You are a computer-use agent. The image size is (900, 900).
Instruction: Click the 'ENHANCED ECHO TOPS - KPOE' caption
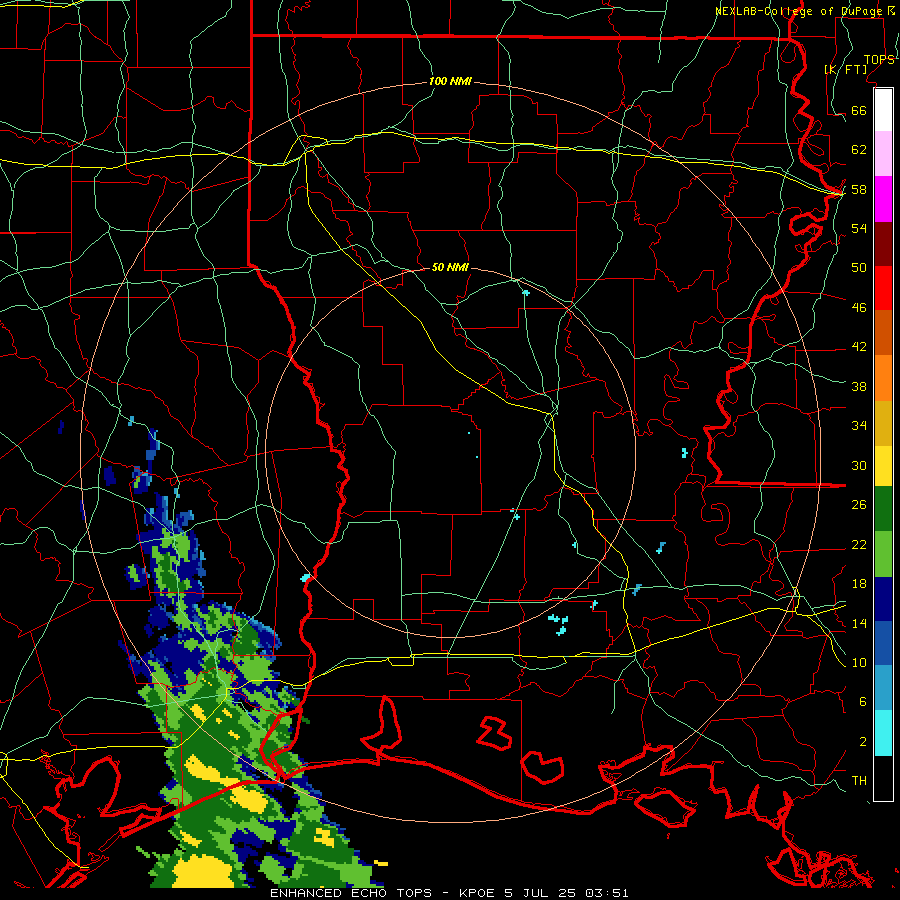pyautogui.click(x=383, y=893)
